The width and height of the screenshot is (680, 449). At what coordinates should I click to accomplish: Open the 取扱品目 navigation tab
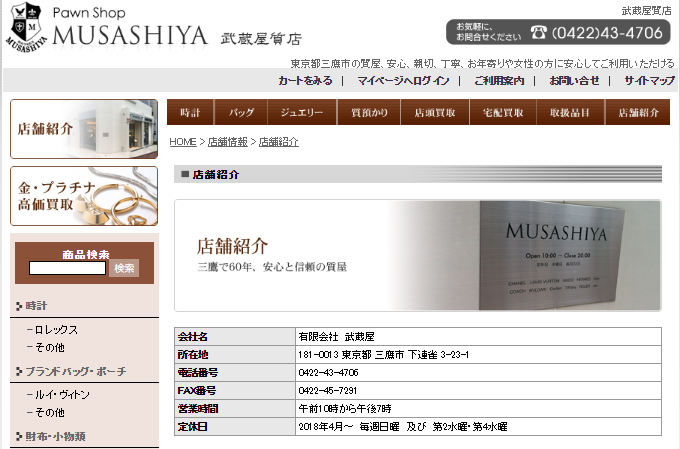click(570, 112)
